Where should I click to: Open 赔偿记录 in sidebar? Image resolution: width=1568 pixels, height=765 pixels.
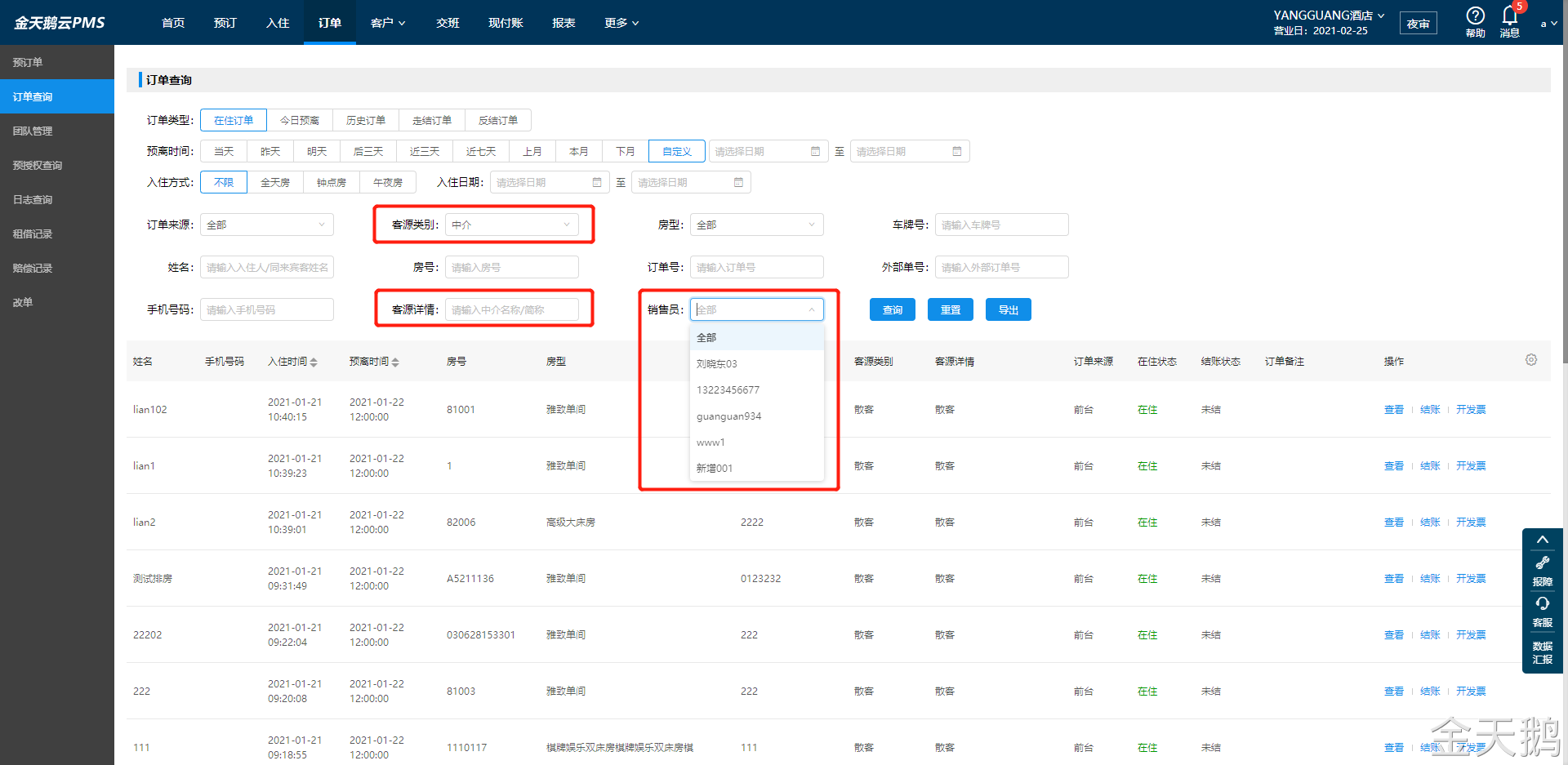(x=57, y=268)
